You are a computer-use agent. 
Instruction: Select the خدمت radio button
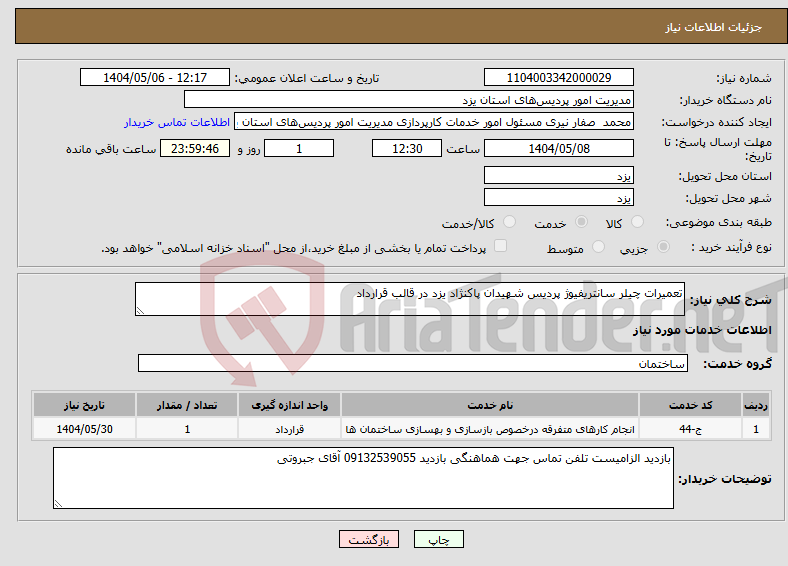coord(581,222)
